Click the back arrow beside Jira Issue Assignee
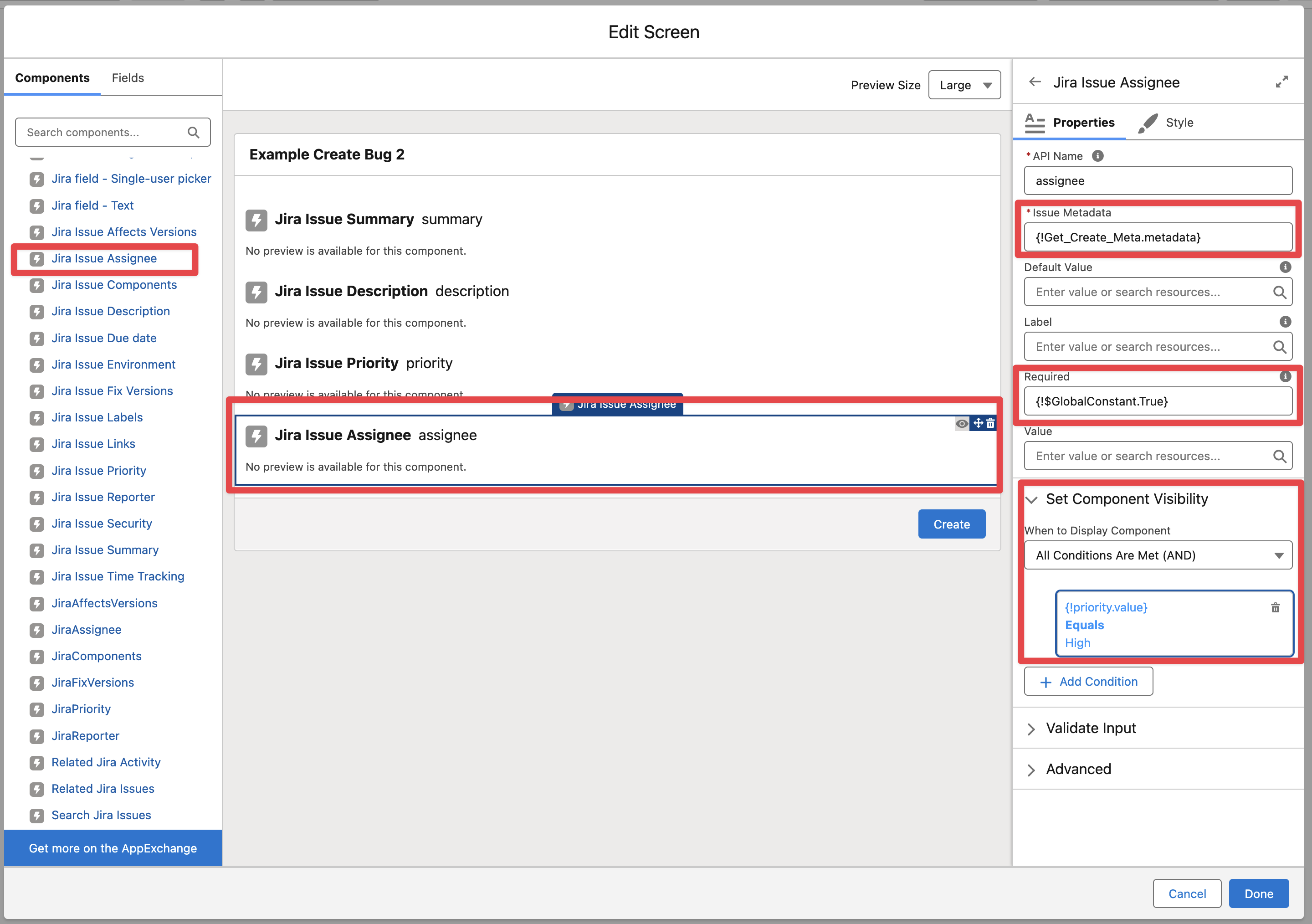This screenshot has width=1312, height=924. click(1035, 82)
